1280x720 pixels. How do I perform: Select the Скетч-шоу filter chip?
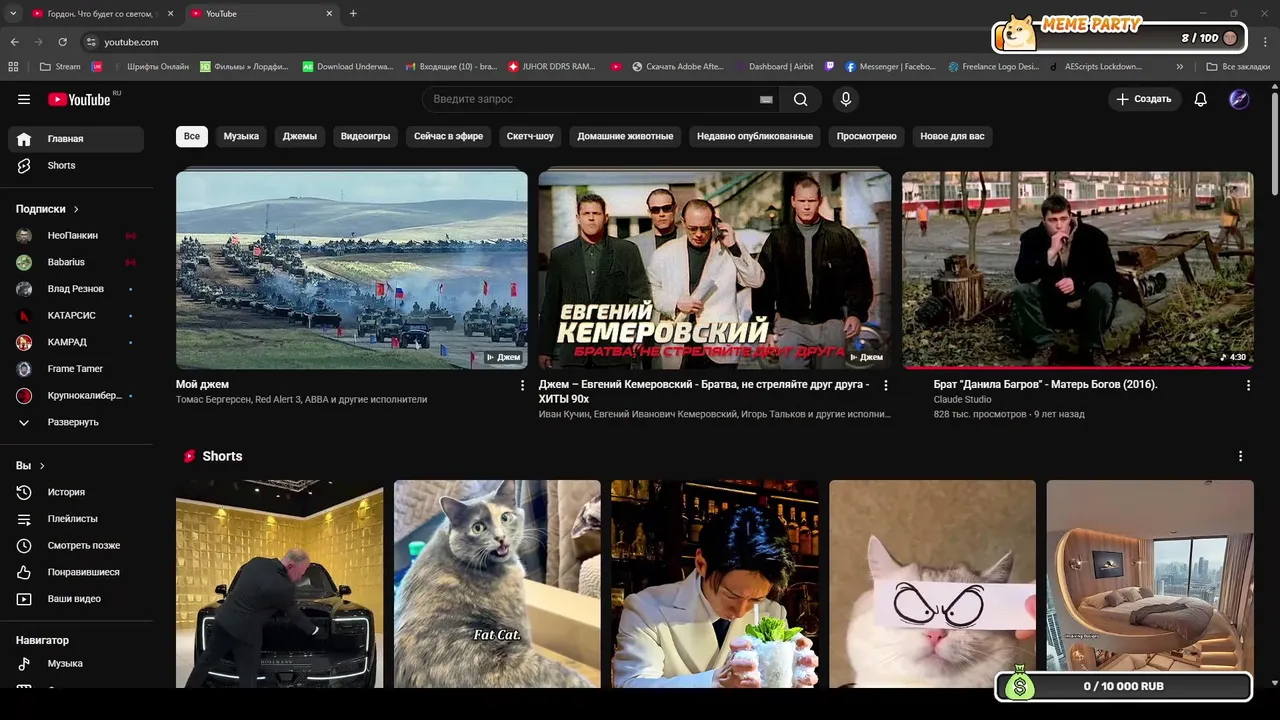530,136
